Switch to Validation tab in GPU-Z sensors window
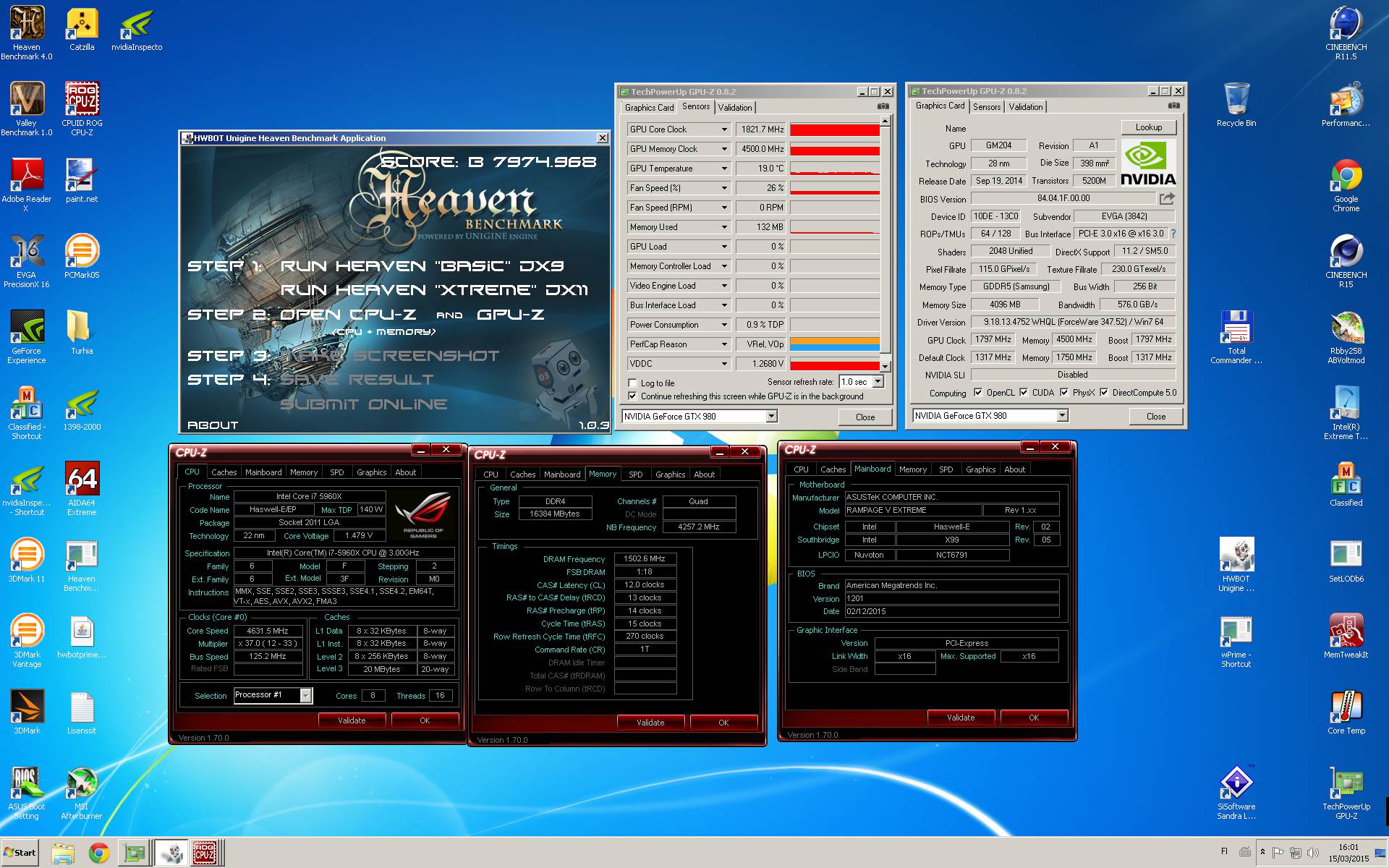This screenshot has height=868, width=1389. [x=735, y=107]
